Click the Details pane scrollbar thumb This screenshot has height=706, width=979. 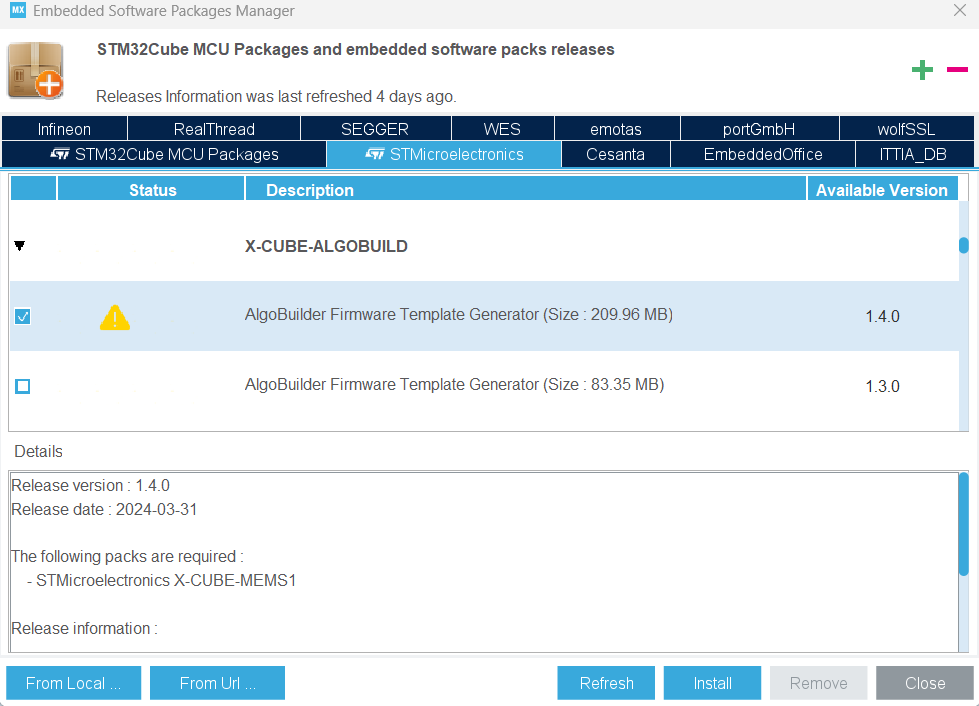pos(963,525)
